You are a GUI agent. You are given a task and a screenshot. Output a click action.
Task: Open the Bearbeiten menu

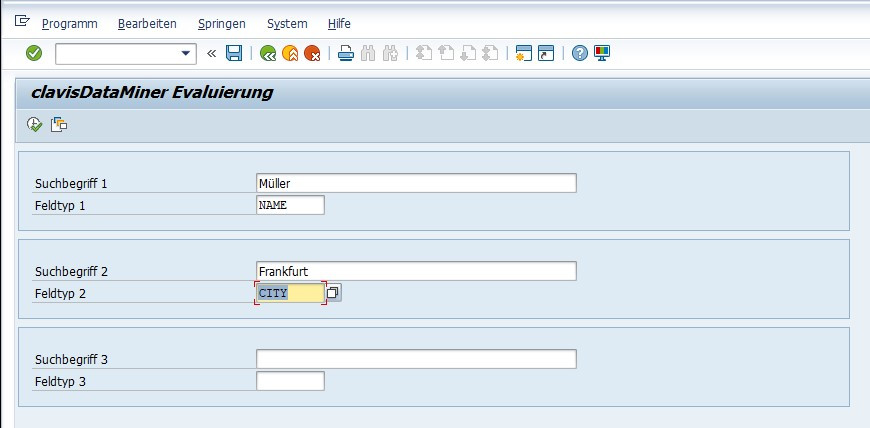(147, 24)
